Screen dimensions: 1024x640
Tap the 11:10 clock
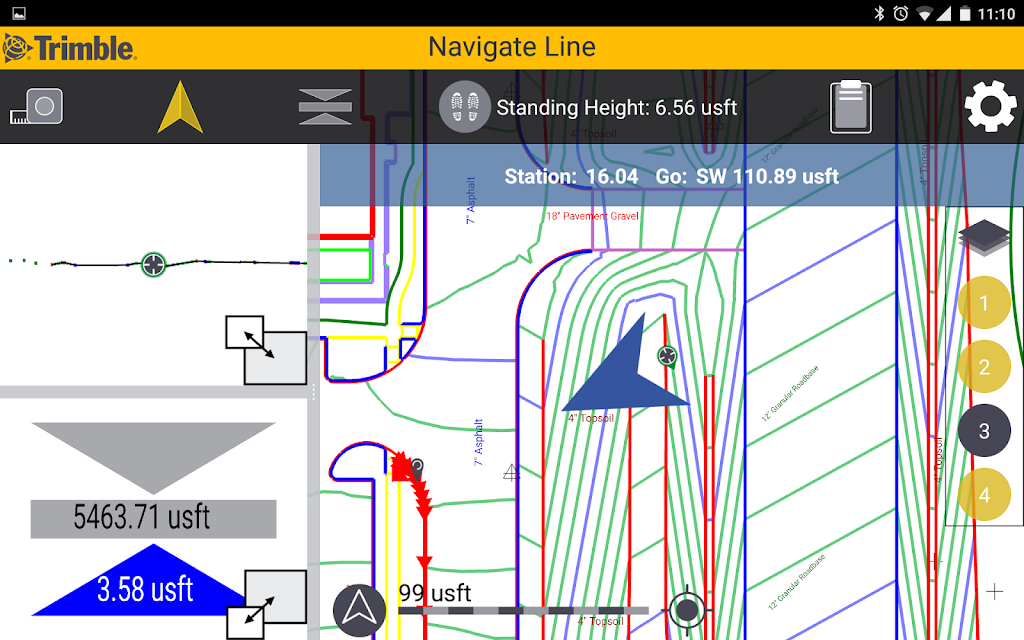pos(996,14)
